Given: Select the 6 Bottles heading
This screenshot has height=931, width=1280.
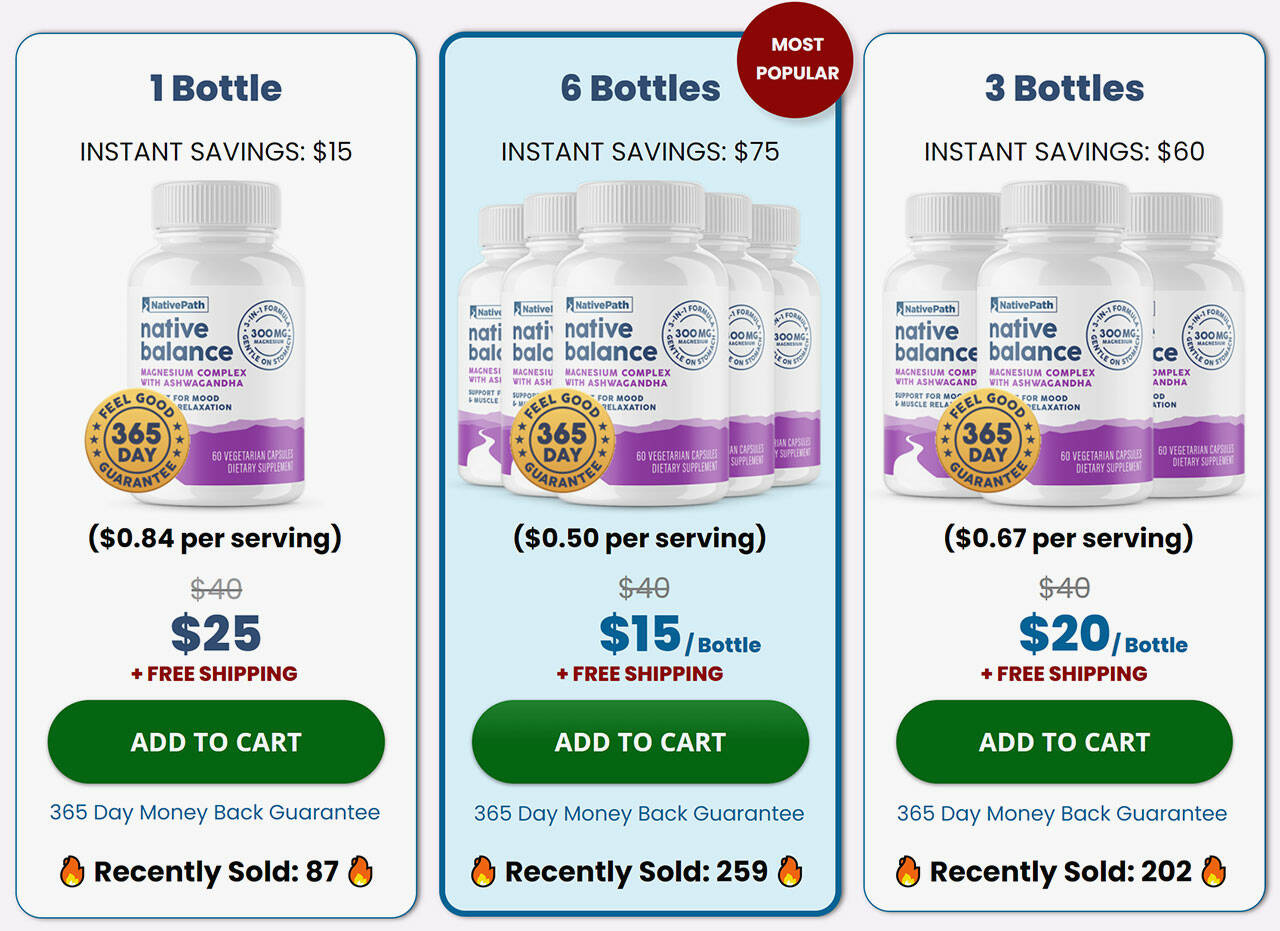Looking at the screenshot, I should (640, 88).
